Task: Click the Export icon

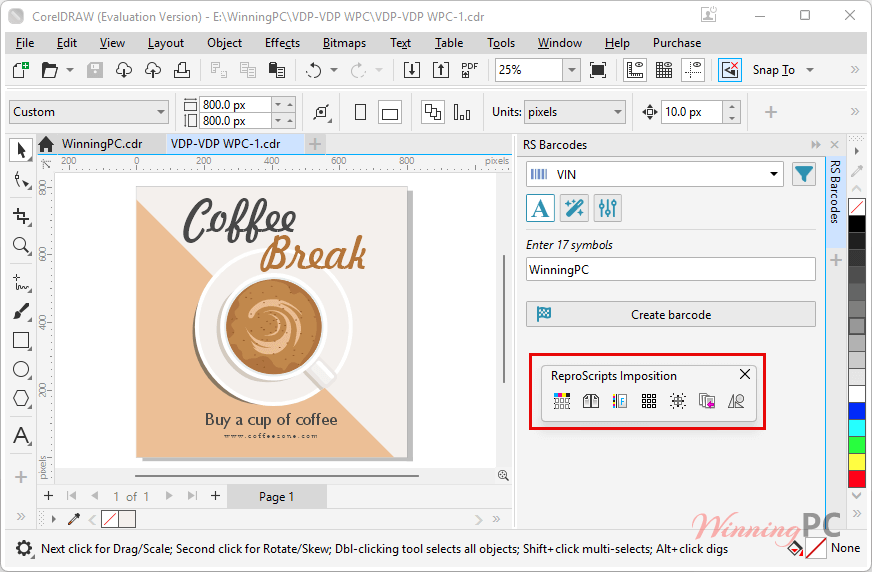Action: point(441,70)
